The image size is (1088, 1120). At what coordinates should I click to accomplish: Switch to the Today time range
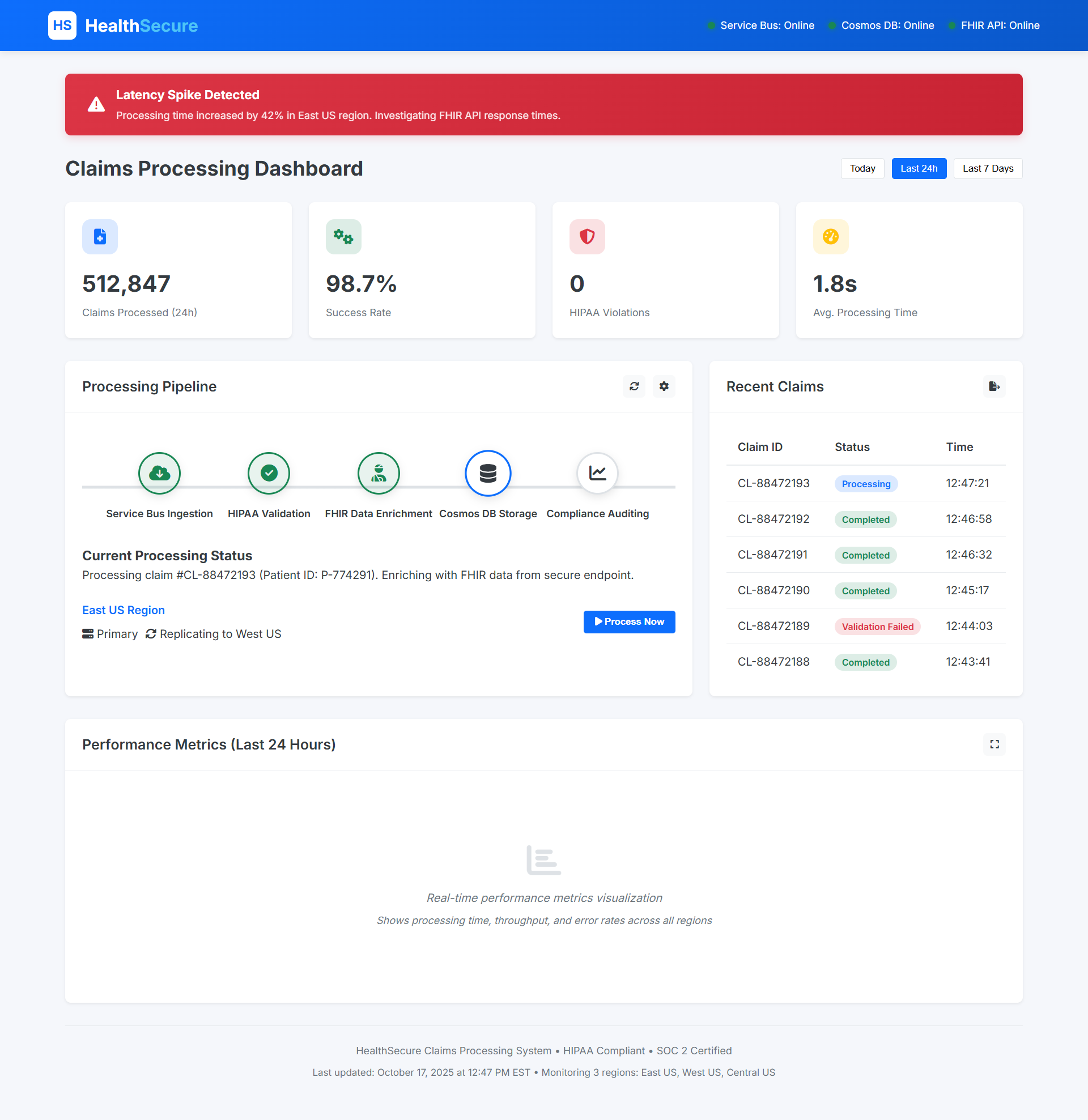[862, 169]
